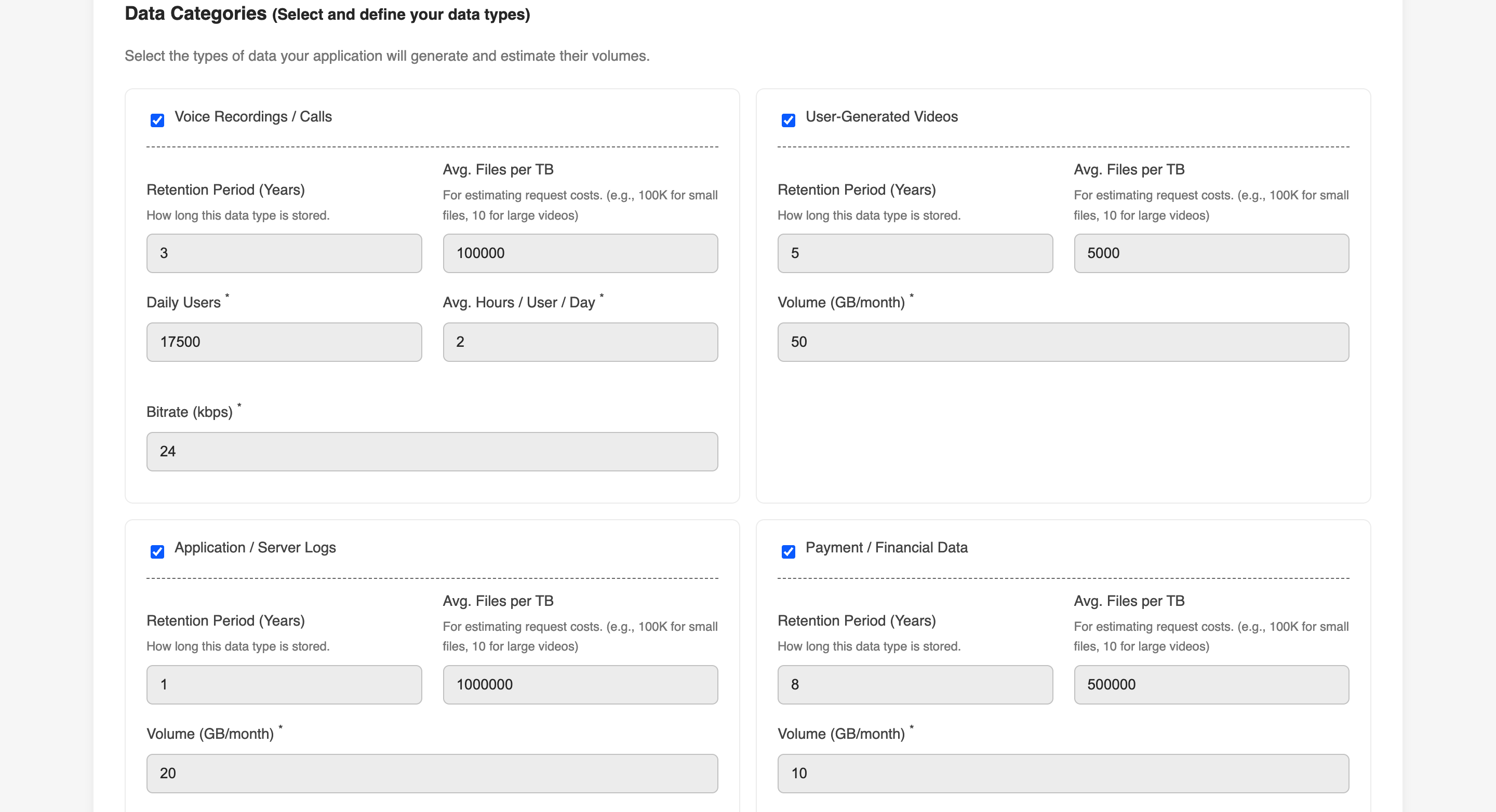Click Avg. Hours / User / Day field
Viewport: 1496px width, 812px height.
point(580,342)
